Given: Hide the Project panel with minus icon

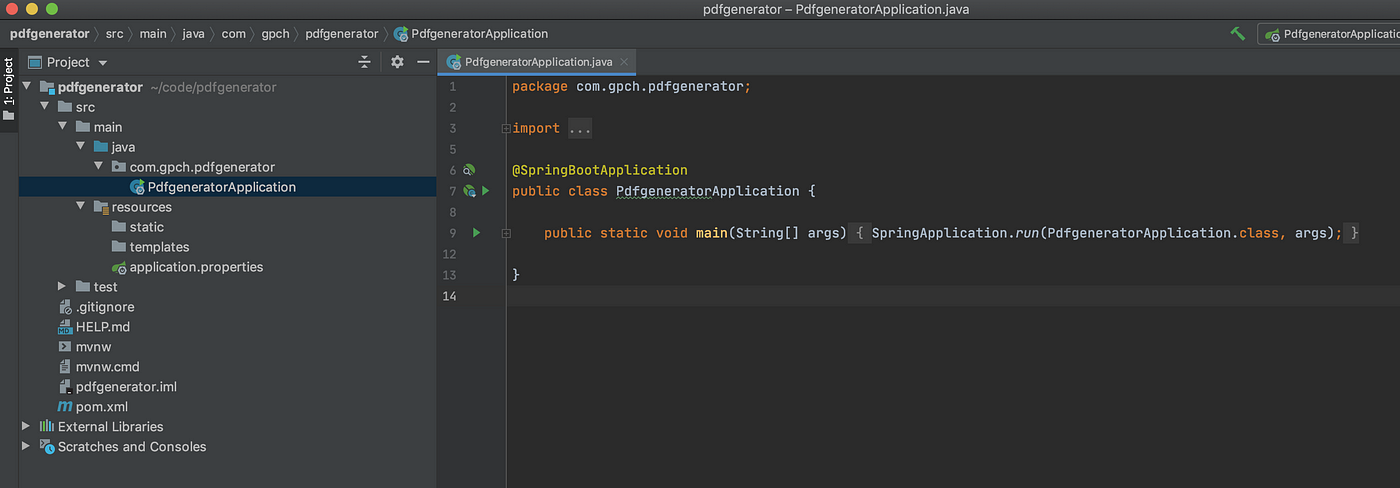Looking at the screenshot, I should [x=423, y=62].
